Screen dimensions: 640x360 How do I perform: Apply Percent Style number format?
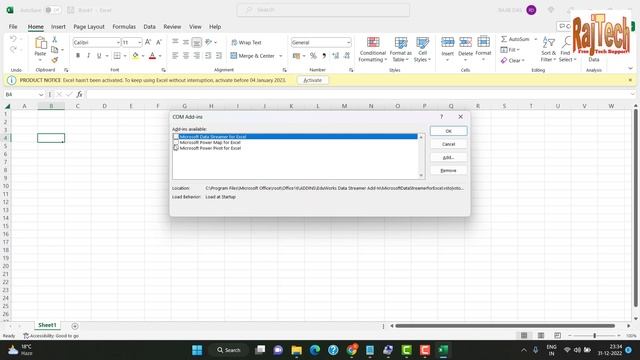(313, 56)
